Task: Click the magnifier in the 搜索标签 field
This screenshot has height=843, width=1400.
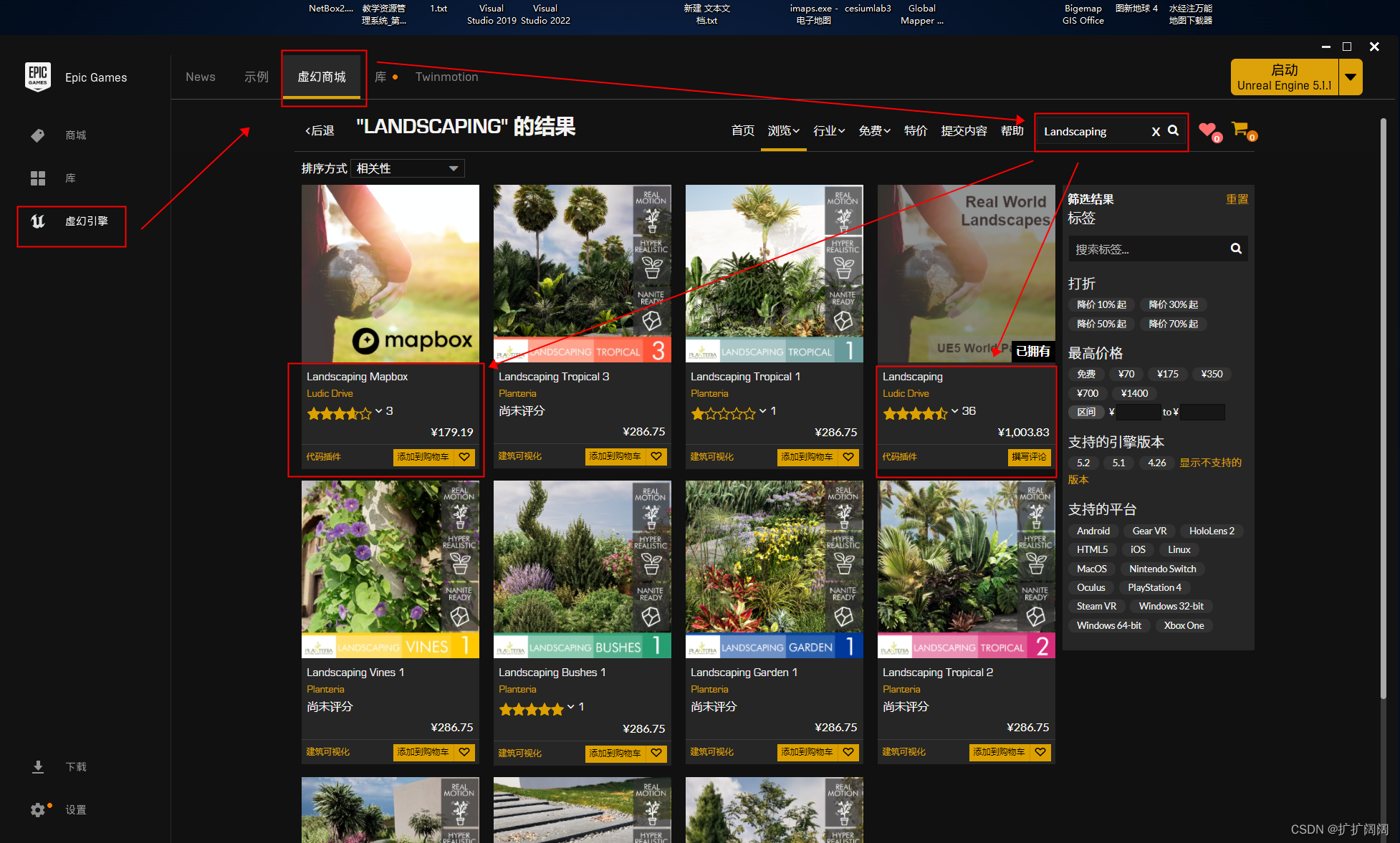Action: (x=1236, y=249)
